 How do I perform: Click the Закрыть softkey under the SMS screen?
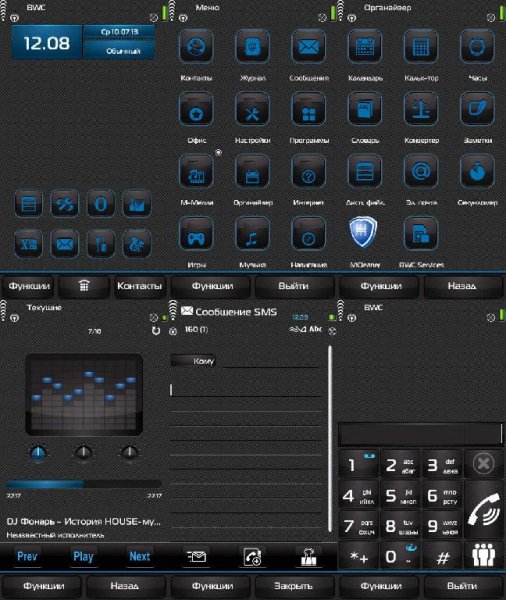click(294, 586)
